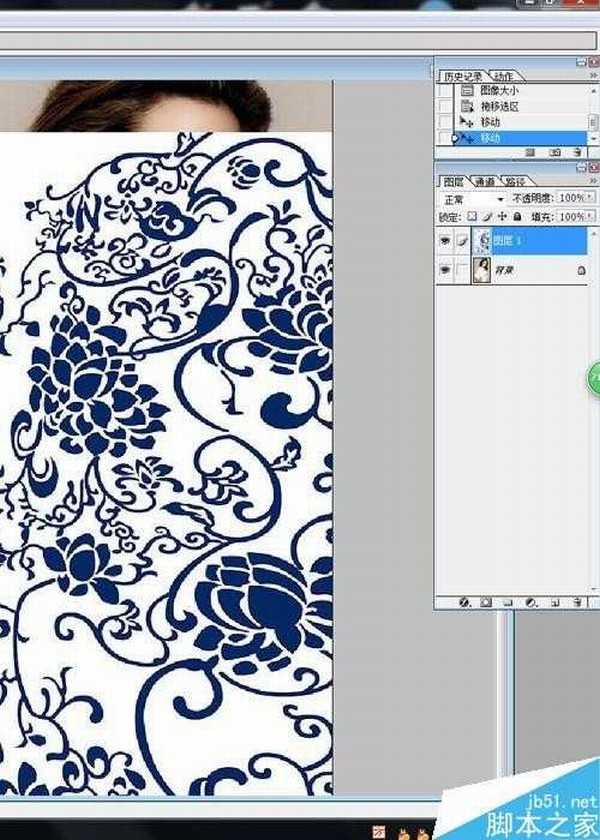Toggle lock position icon
The width and height of the screenshot is (600, 840).
[502, 216]
